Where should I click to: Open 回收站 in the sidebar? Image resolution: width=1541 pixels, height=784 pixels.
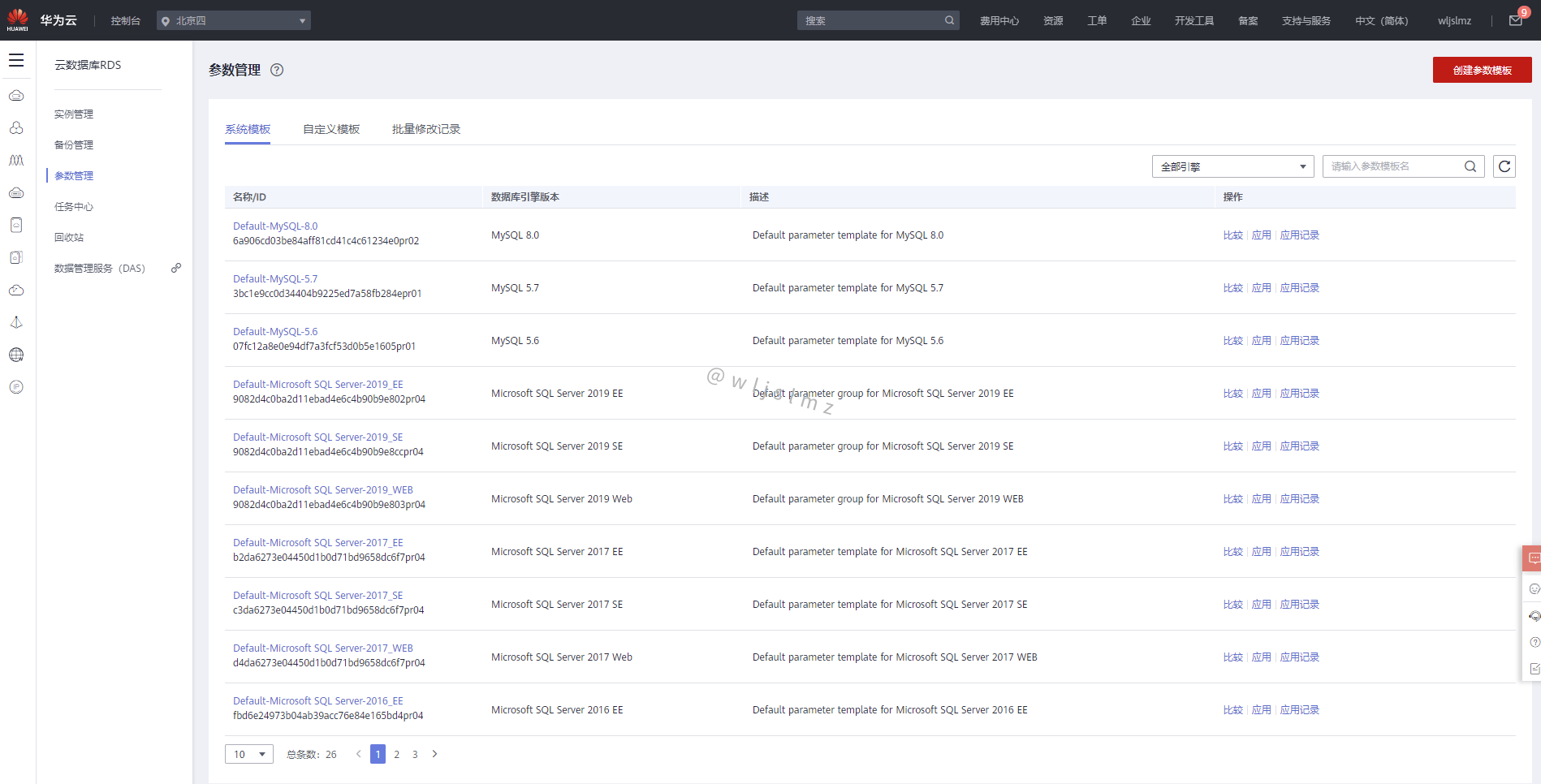pos(69,238)
